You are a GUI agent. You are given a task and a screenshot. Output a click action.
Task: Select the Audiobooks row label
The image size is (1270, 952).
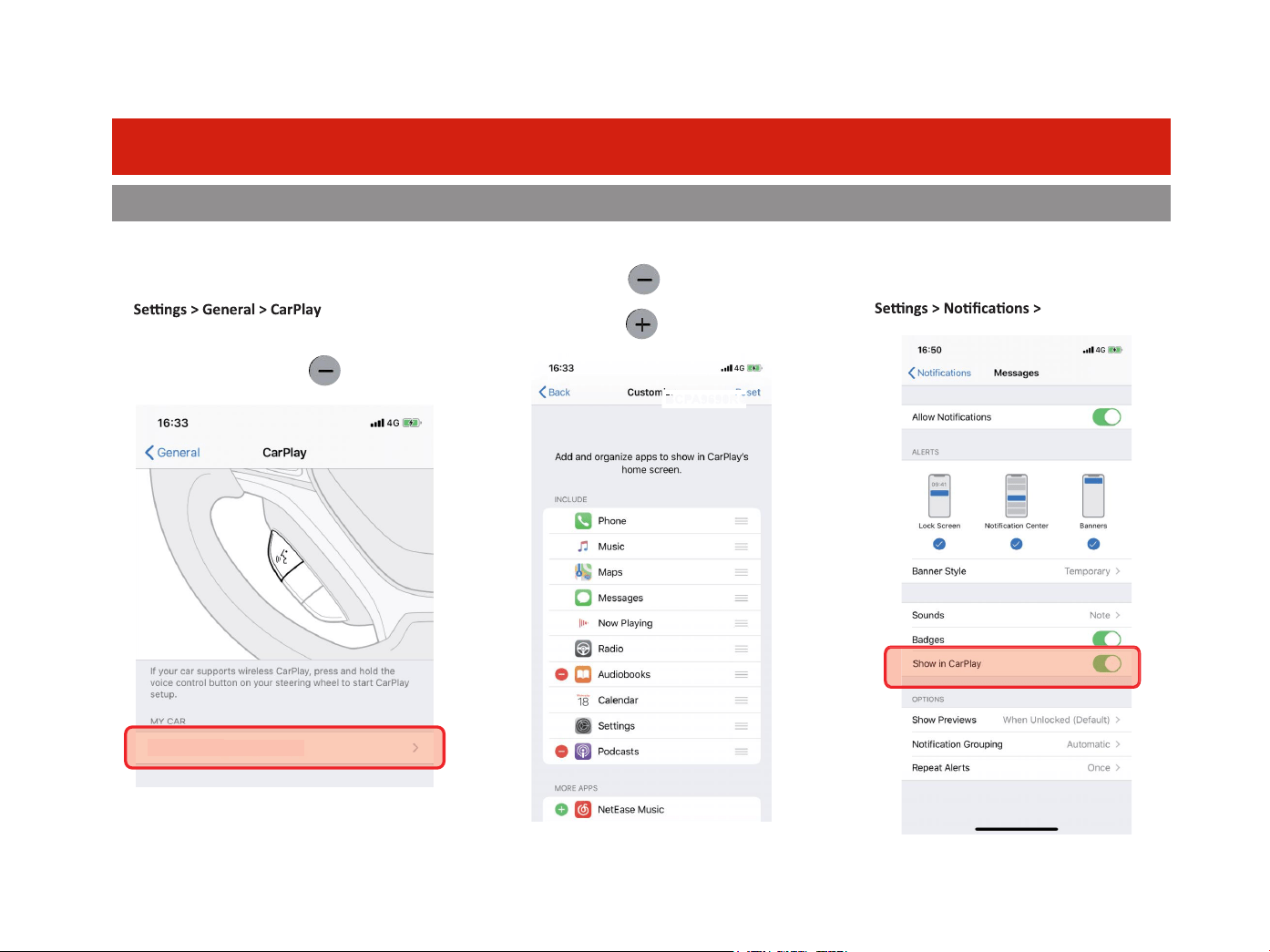[624, 674]
